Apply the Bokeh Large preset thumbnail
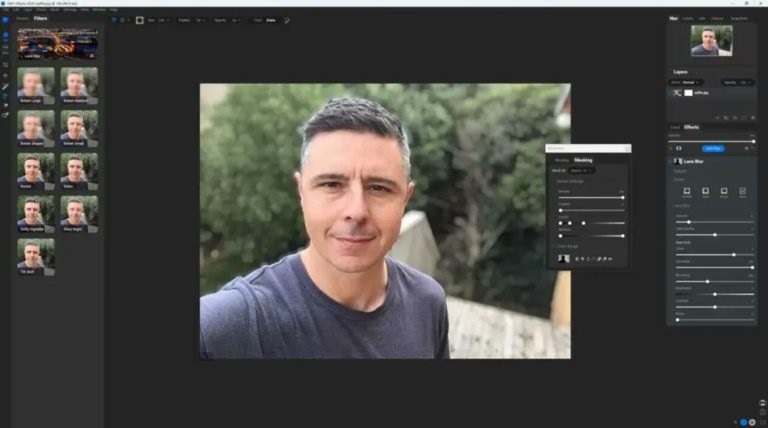 coord(36,86)
